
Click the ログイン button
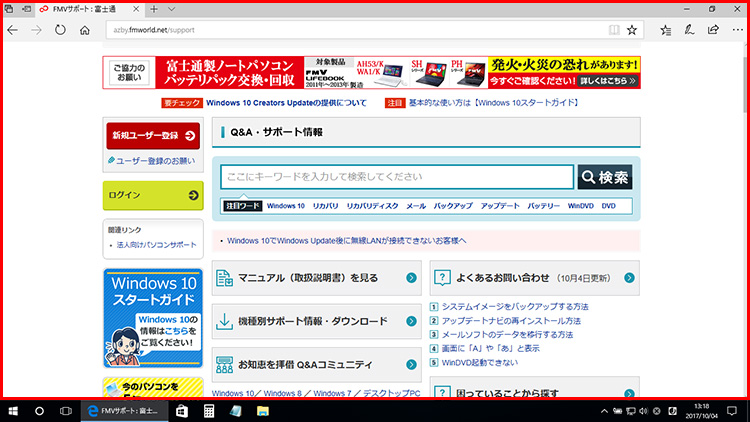click(153, 195)
